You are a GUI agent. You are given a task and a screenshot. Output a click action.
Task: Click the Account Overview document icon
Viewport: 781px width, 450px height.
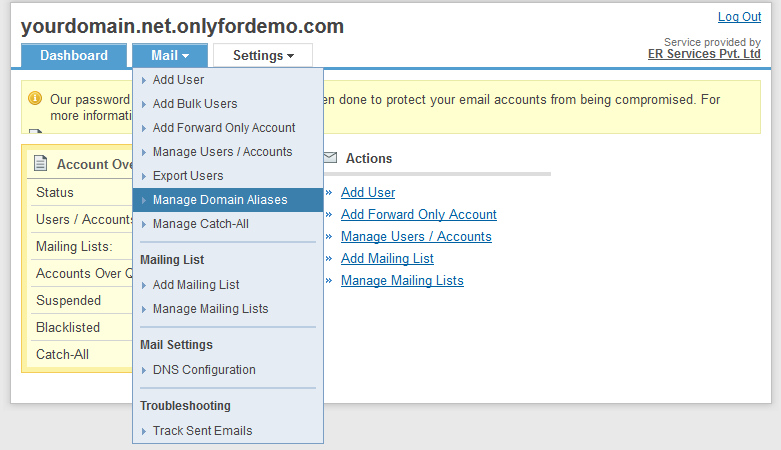coord(41,164)
